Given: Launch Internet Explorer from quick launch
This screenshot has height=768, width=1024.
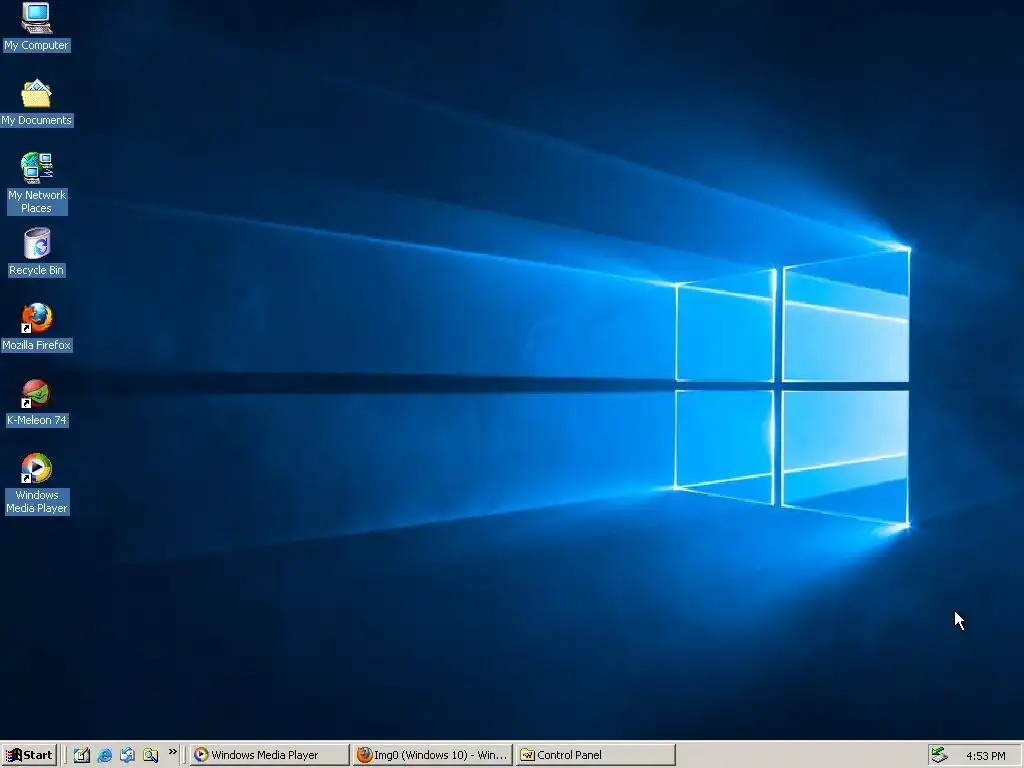Looking at the screenshot, I should [104, 755].
